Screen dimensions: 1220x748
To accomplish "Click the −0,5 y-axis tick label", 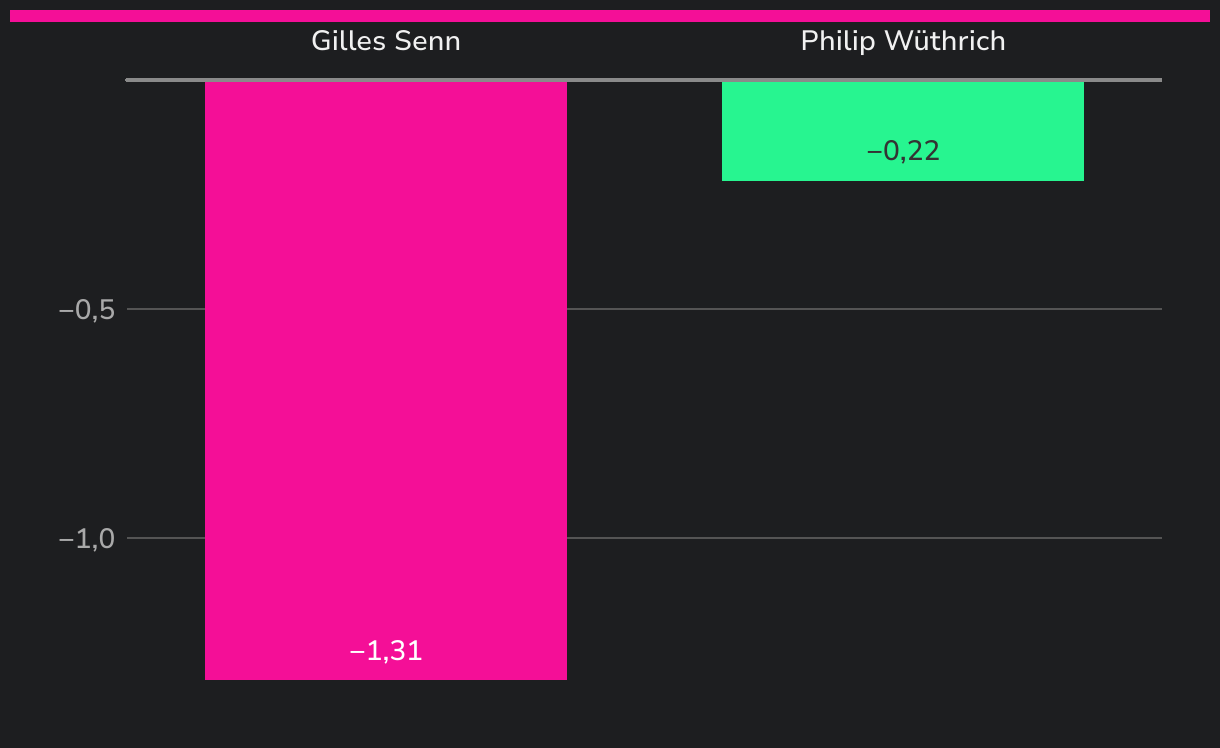I will [87, 310].
